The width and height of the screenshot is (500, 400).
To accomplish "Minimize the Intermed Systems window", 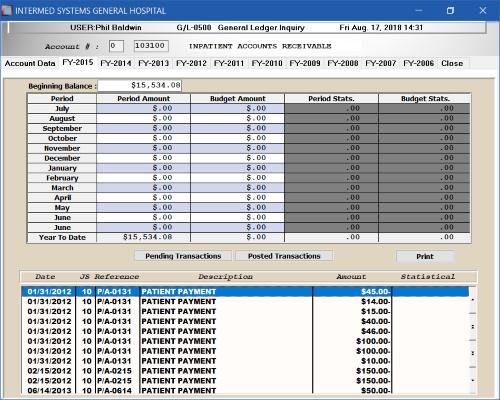I will click(419, 11).
